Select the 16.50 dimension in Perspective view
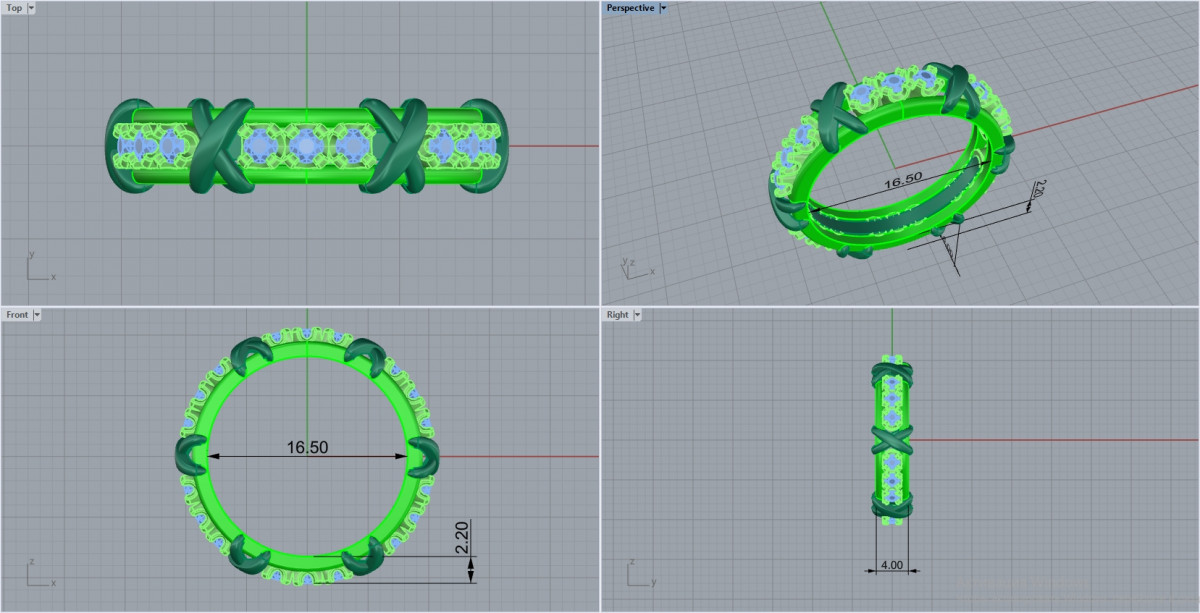Image resolution: width=1200 pixels, height=613 pixels. click(x=902, y=180)
